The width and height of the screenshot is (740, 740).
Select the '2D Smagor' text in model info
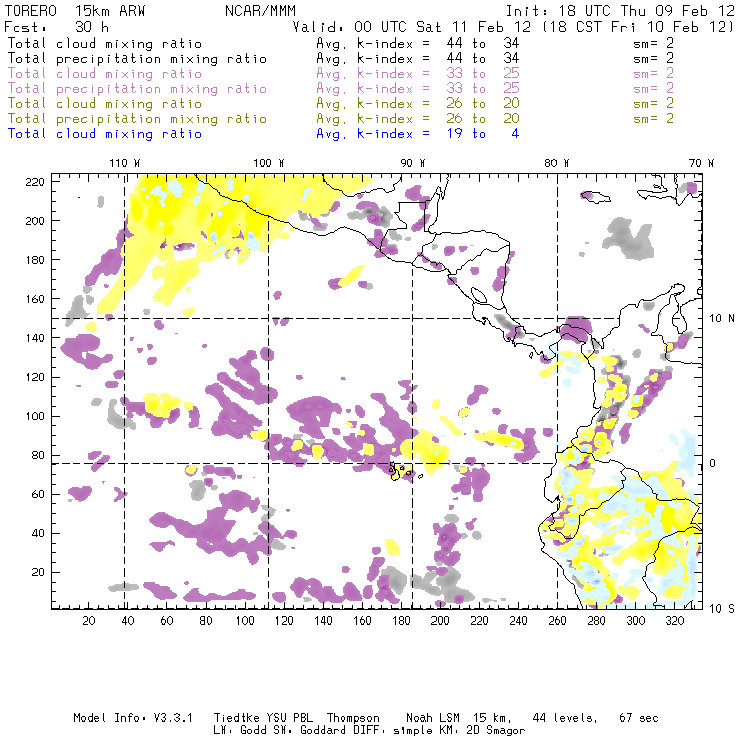[496, 731]
